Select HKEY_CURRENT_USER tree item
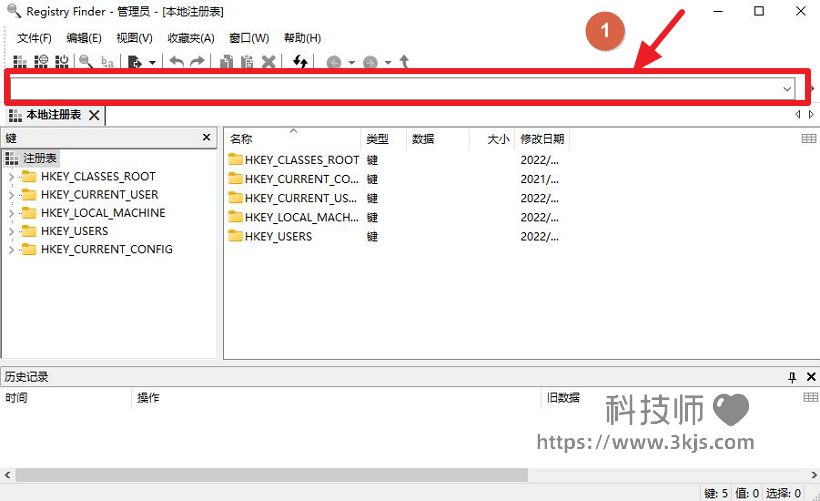The width and height of the screenshot is (820, 501). tap(99, 195)
